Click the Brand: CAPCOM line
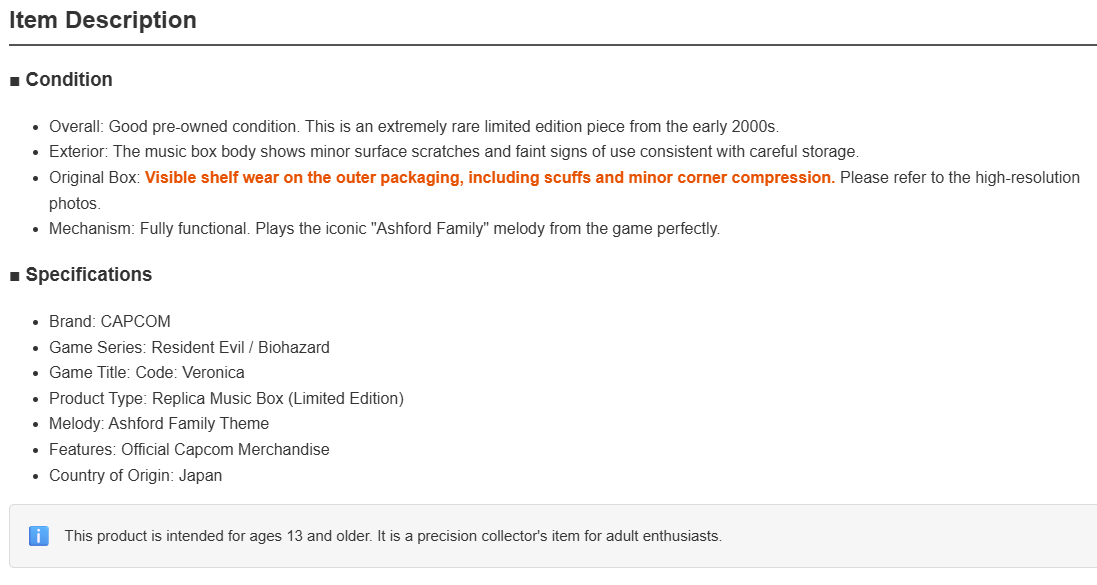 point(110,322)
